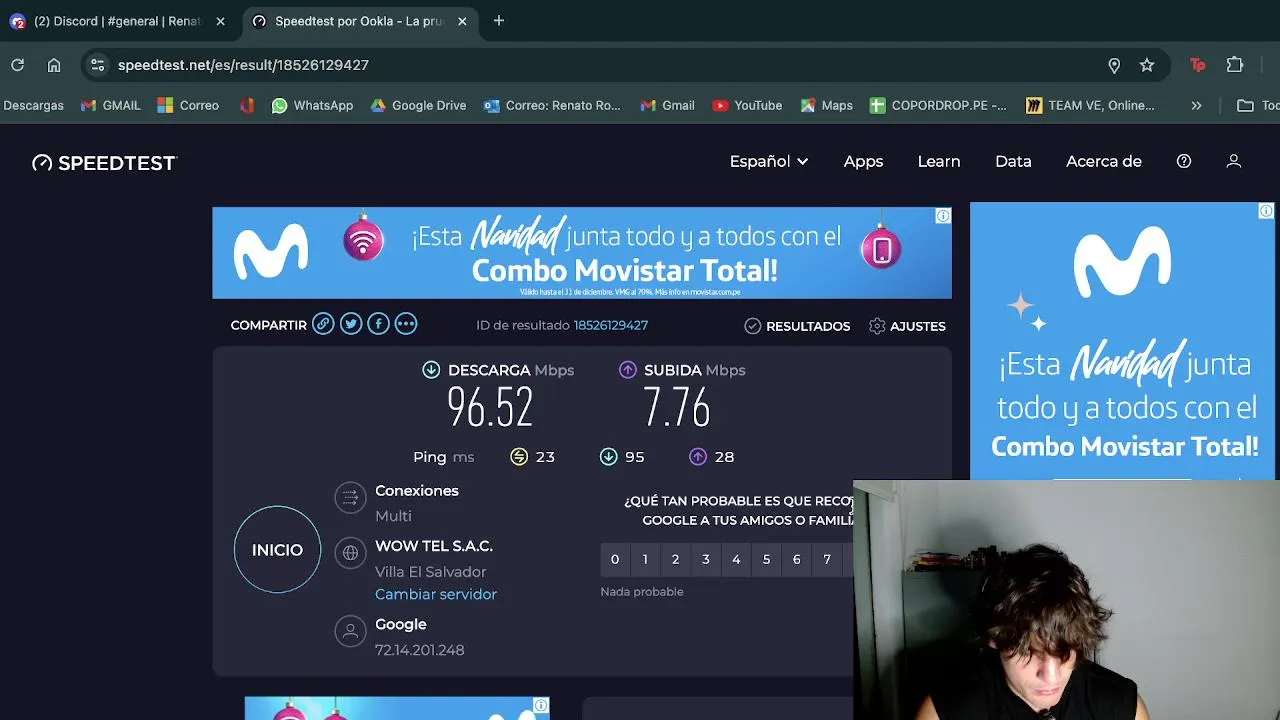
Task: Open COPORDROP.PE bookmark
Action: click(x=938, y=105)
